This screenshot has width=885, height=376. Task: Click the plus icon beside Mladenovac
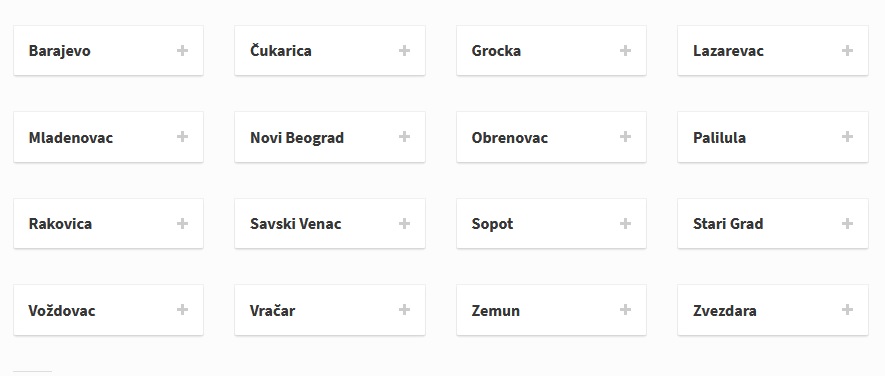click(x=182, y=137)
